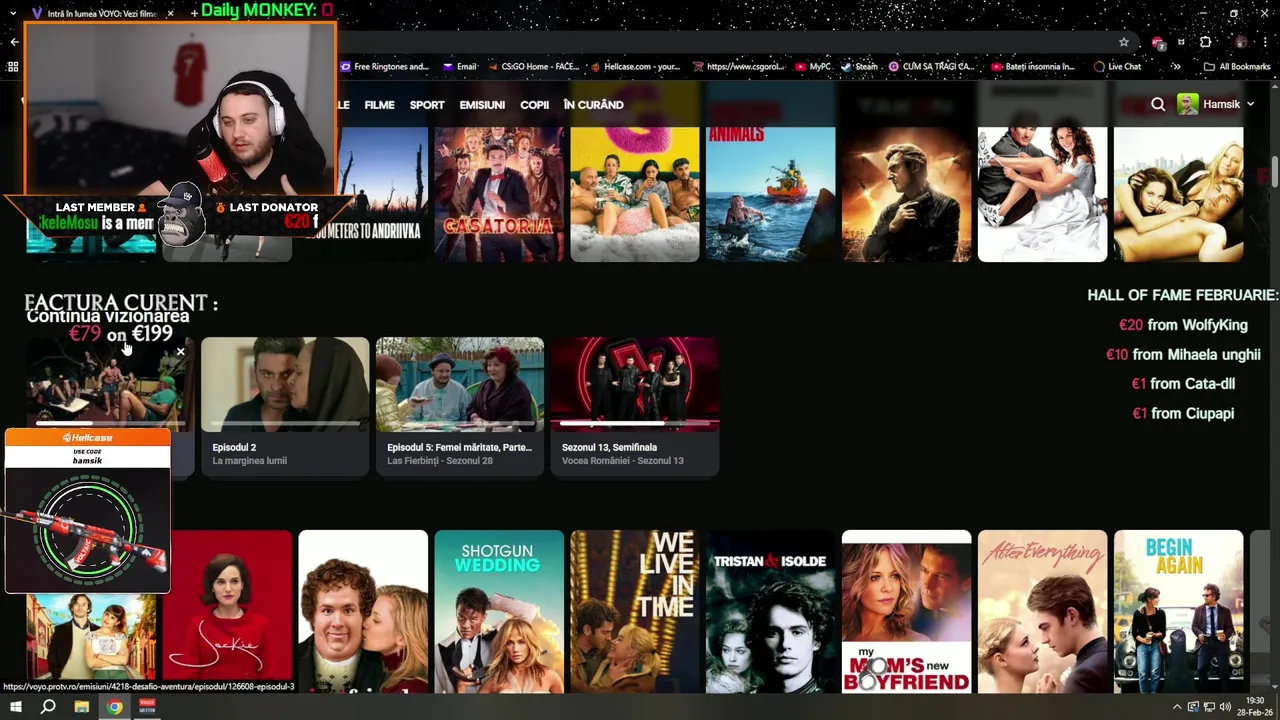The width and height of the screenshot is (1280, 720).
Task: Open the MyPC bookmark
Action: (x=813, y=67)
